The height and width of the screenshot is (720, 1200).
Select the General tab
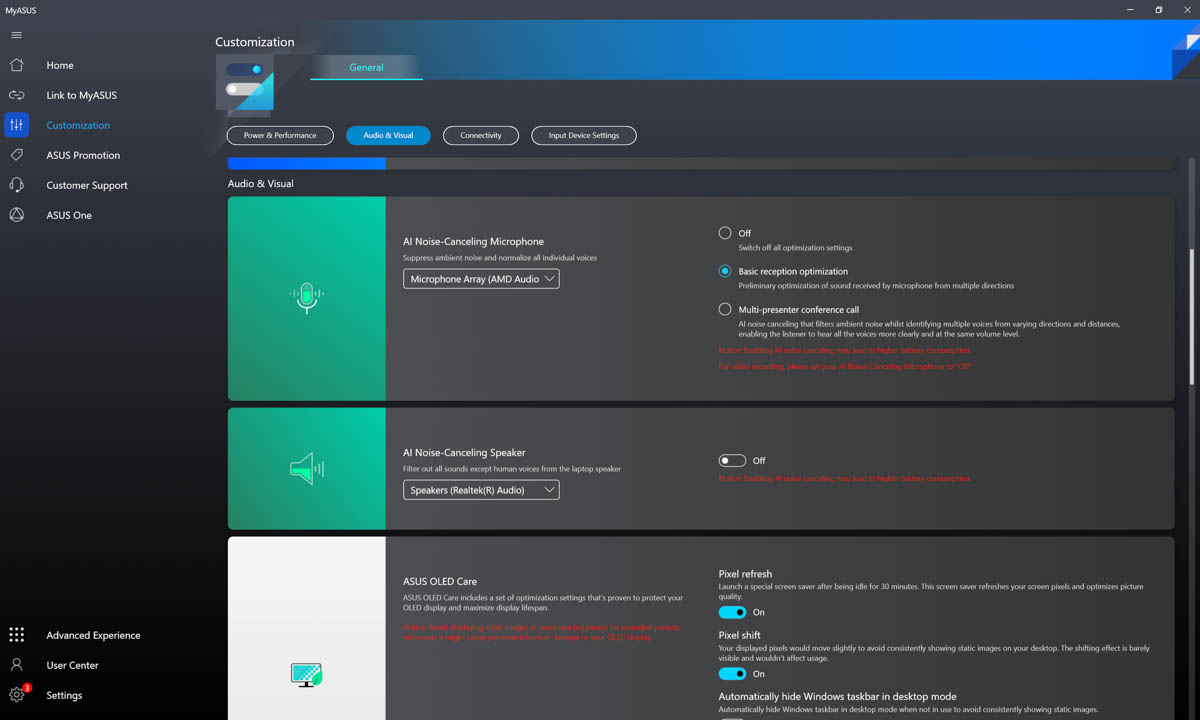point(366,67)
